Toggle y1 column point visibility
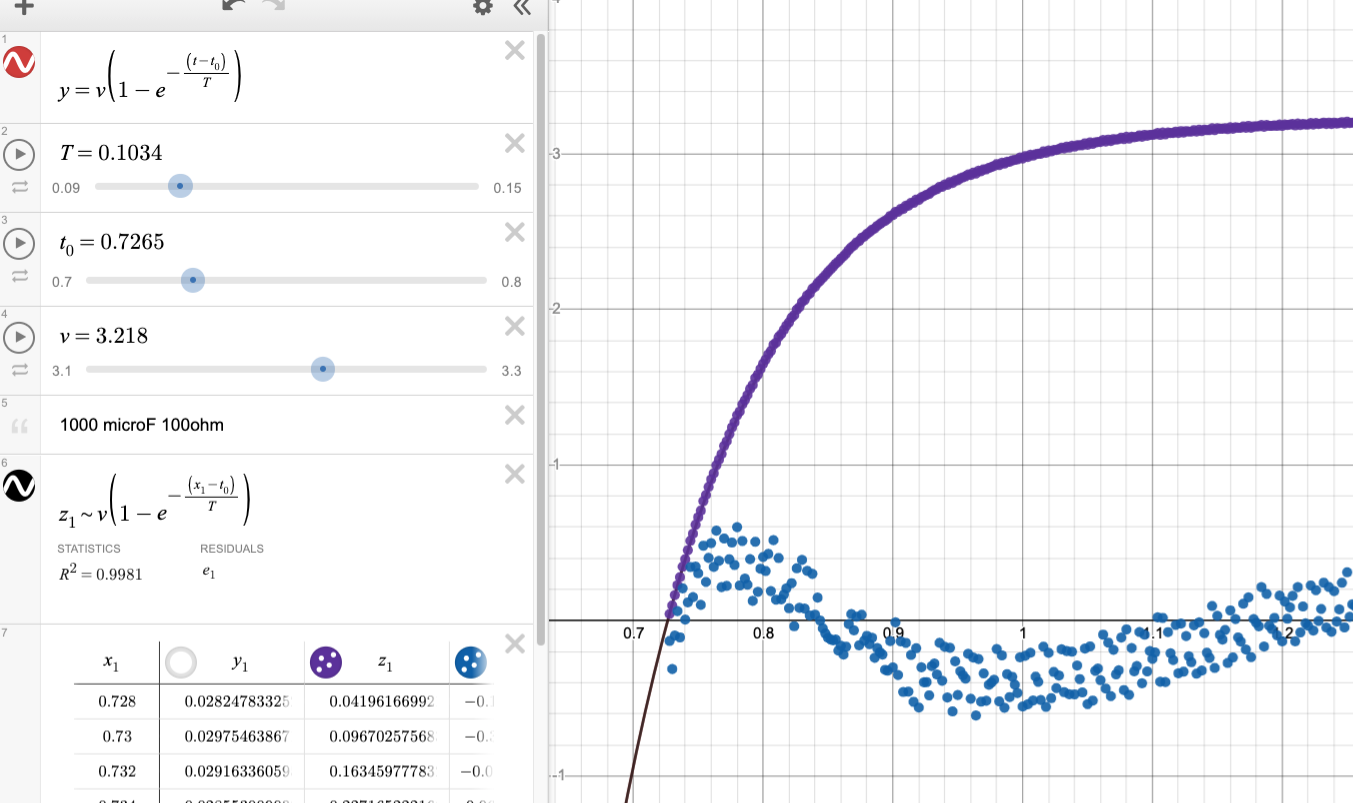This screenshot has width=1353, height=803. [x=182, y=662]
